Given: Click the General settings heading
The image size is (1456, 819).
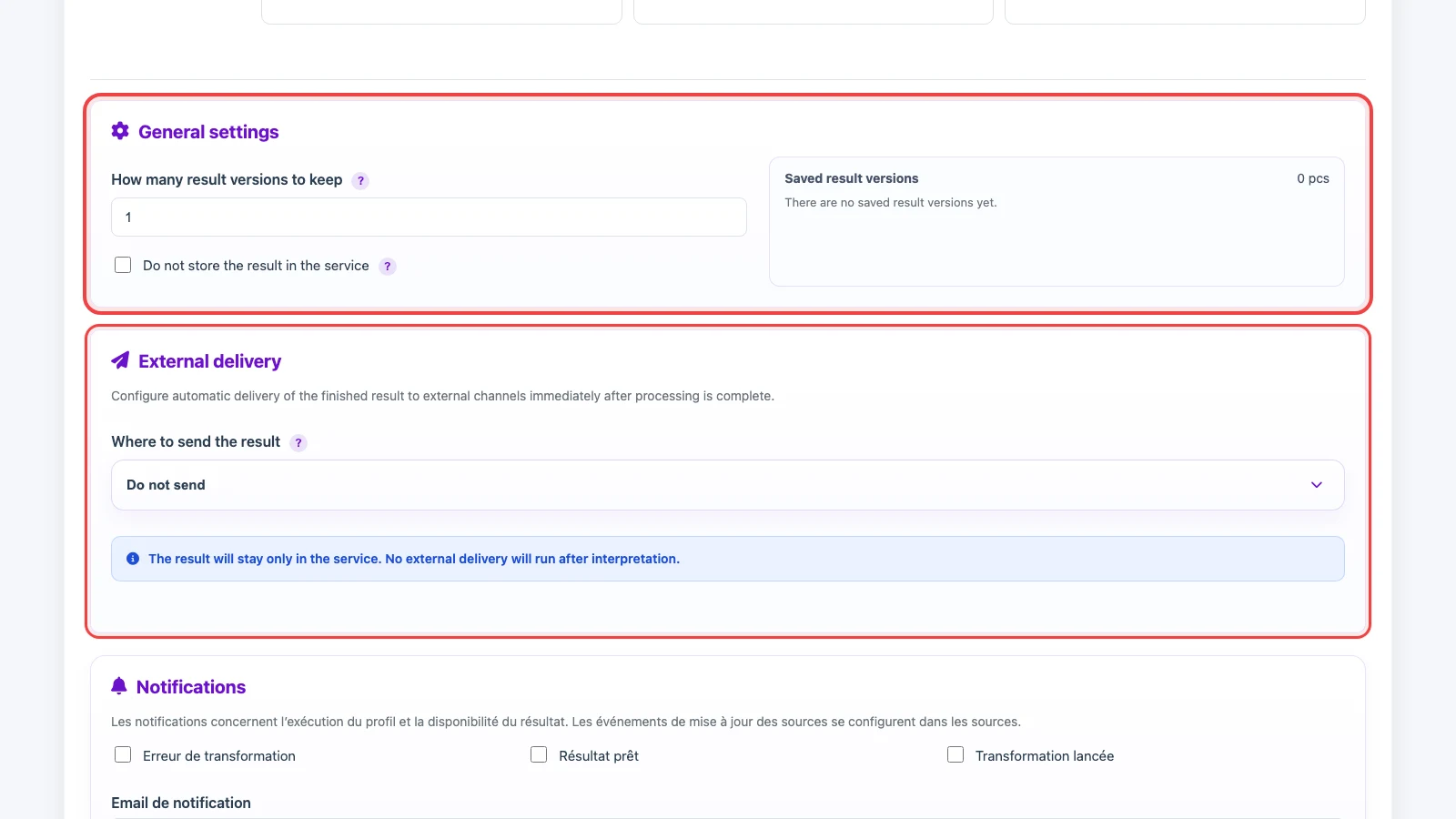Looking at the screenshot, I should (x=208, y=132).
